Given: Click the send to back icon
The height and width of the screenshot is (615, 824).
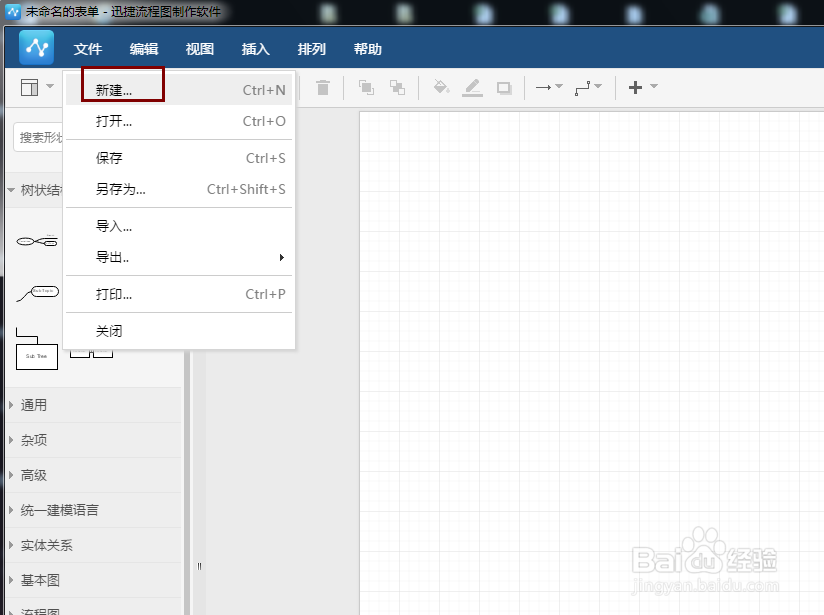Looking at the screenshot, I should (x=397, y=87).
